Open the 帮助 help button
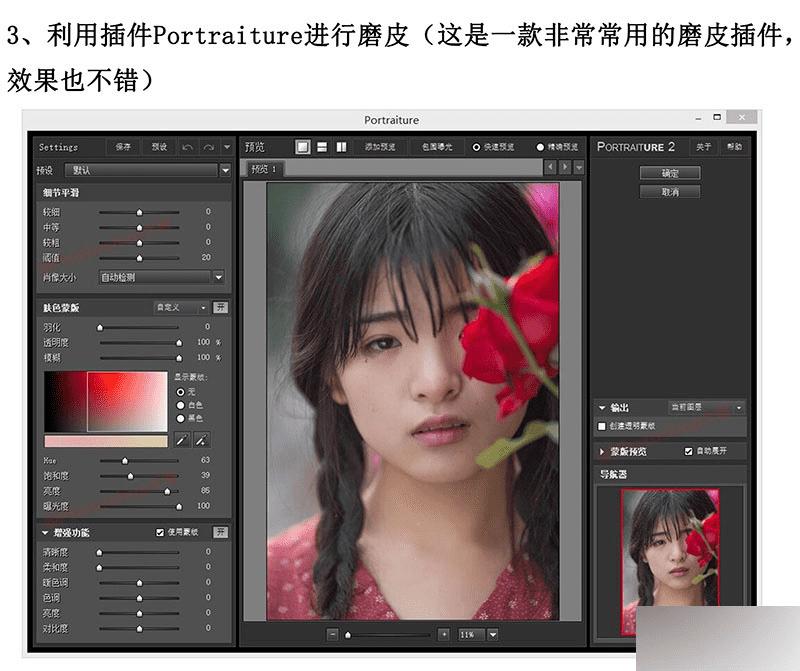The height and width of the screenshot is (671, 800). pyautogui.click(x=734, y=147)
